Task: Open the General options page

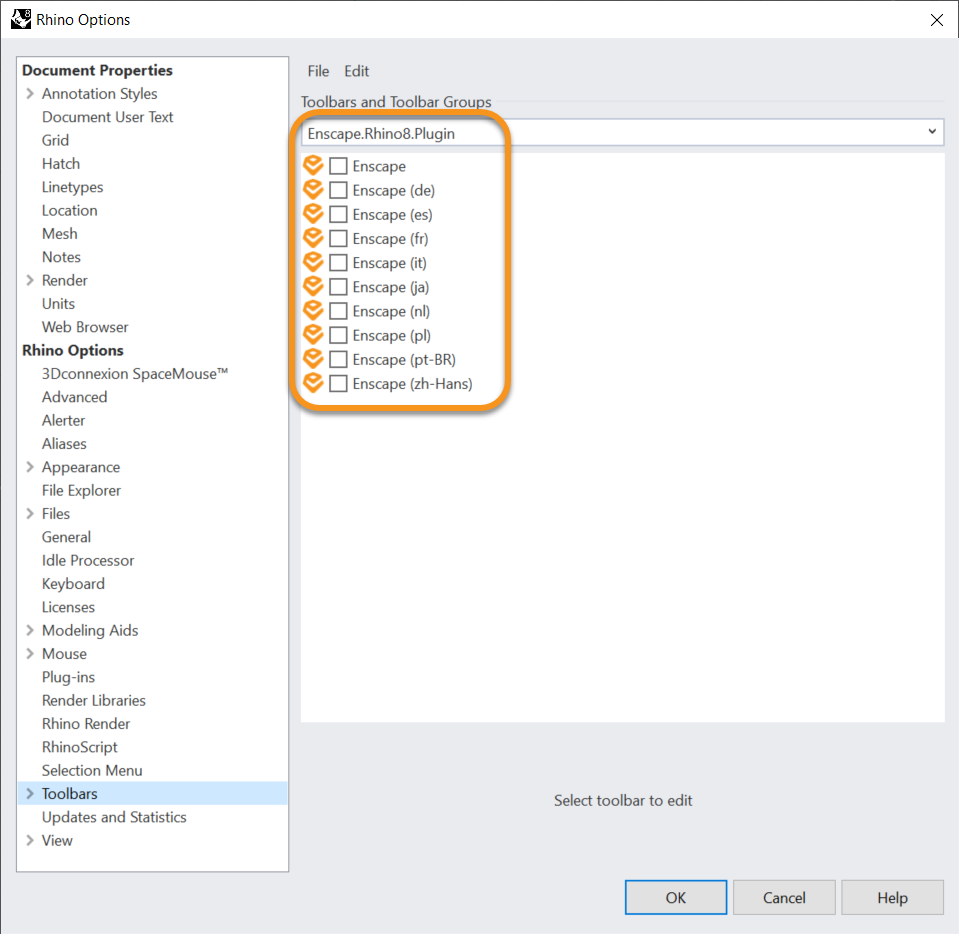Action: 66,537
